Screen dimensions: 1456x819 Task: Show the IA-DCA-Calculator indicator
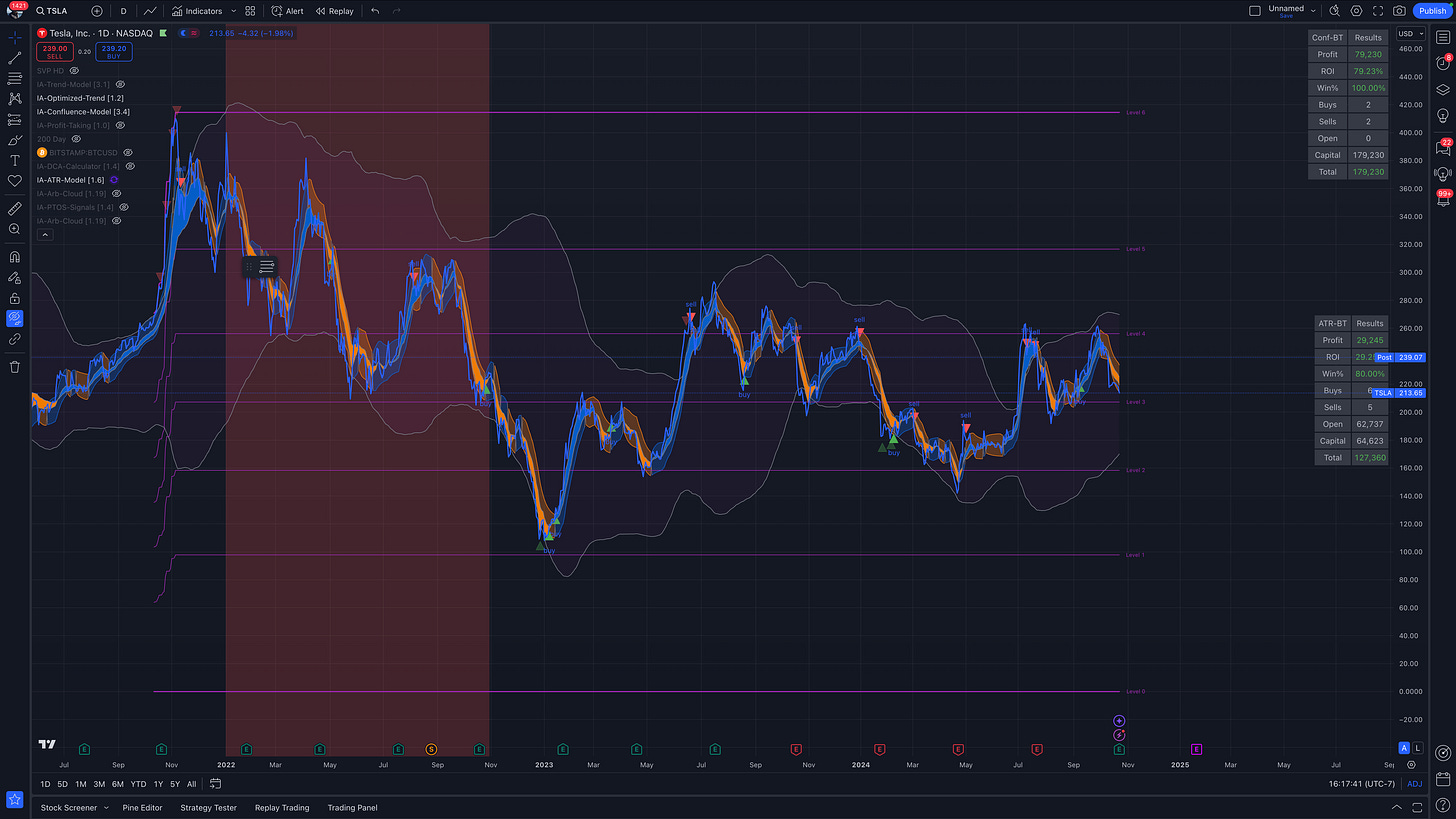[x=130, y=166]
